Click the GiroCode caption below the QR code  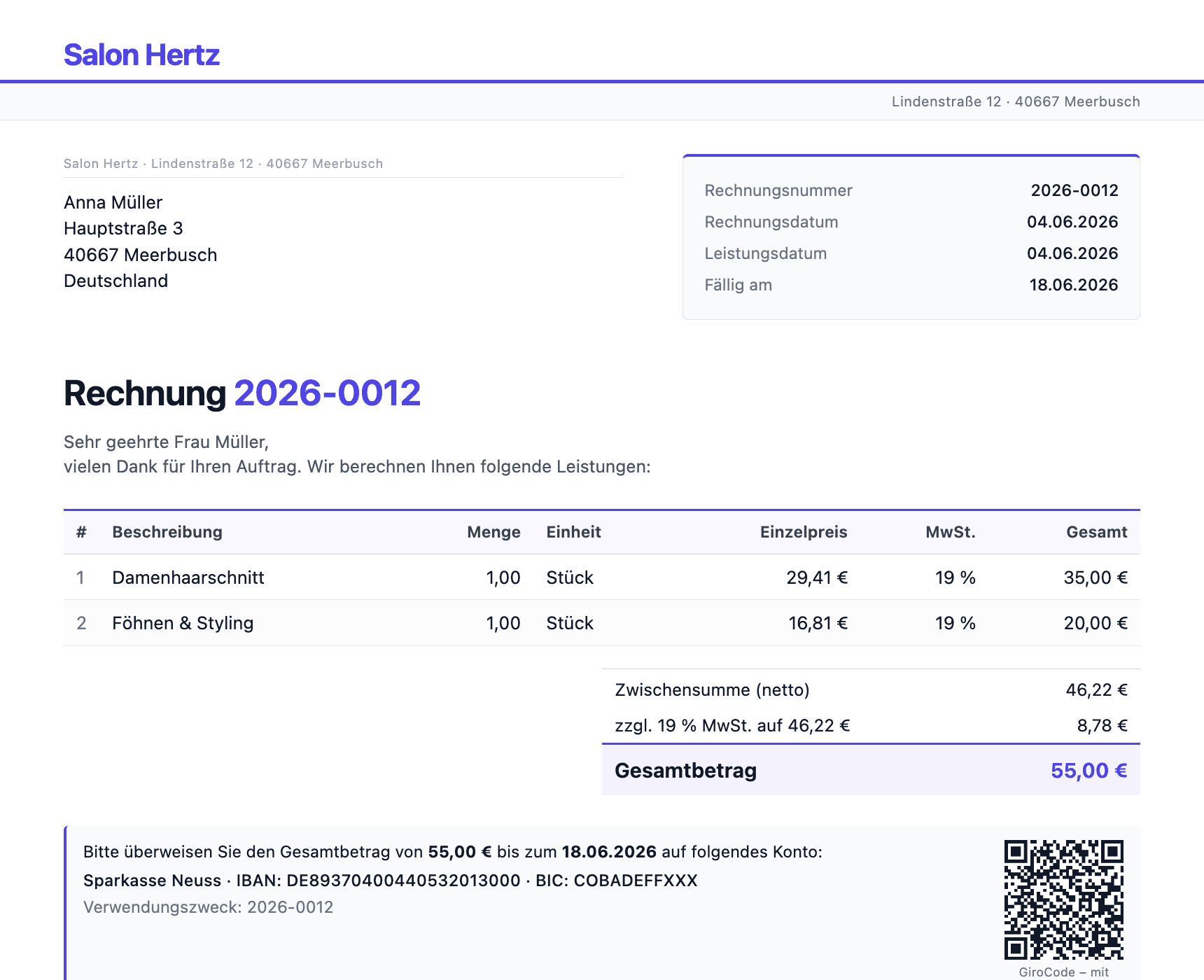coord(1064,972)
